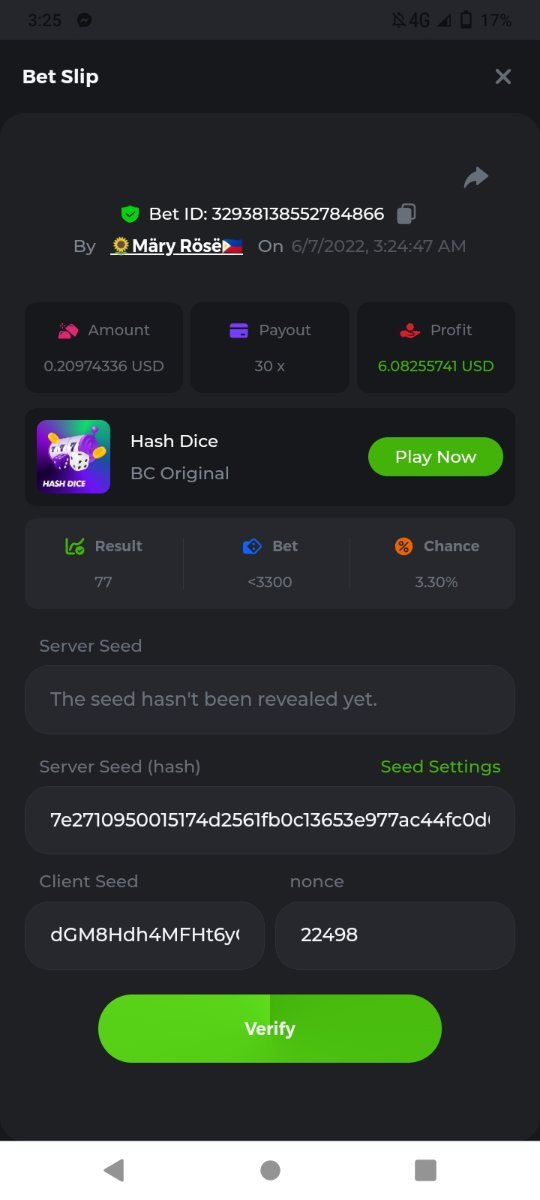
Task: Open the Seed Settings link
Action: click(x=440, y=767)
